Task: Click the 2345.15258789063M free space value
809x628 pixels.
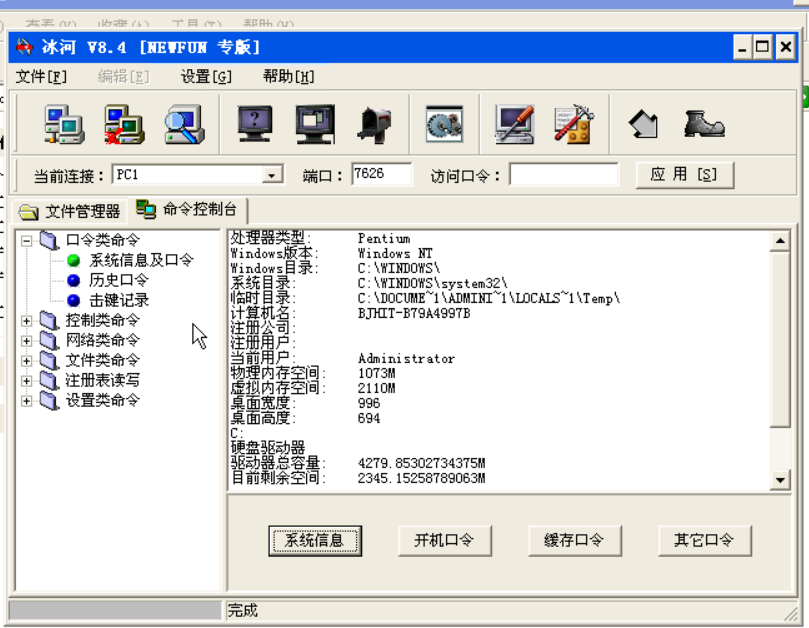Action: [x=422, y=478]
